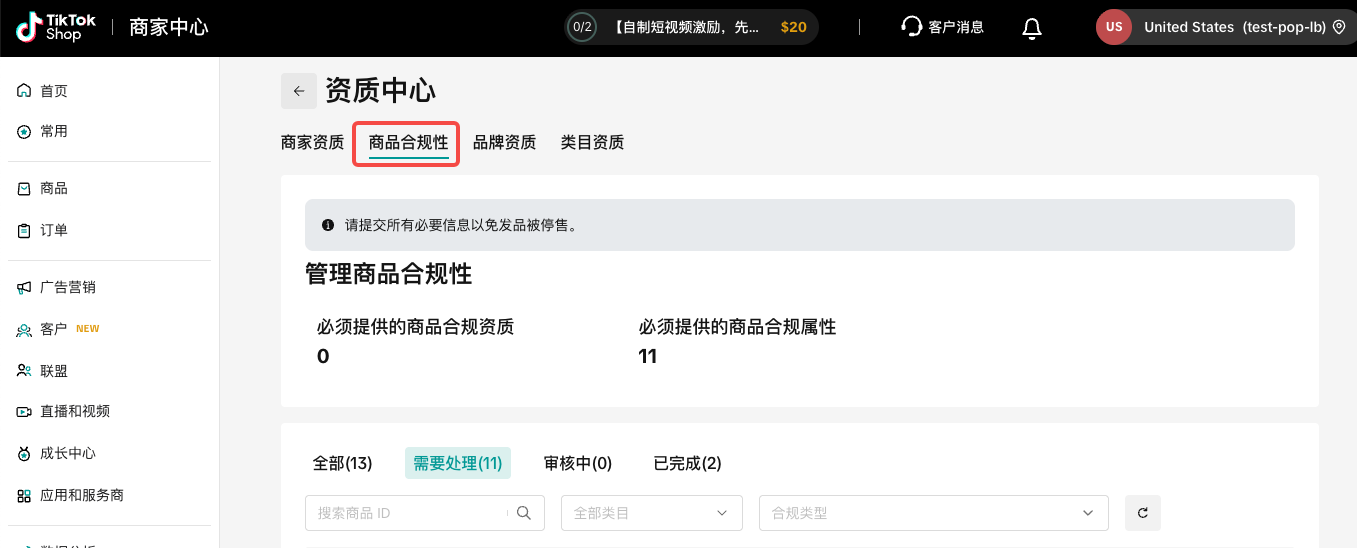The height and width of the screenshot is (548, 1357).
Task: Show the 已完成(2) items
Action: pyautogui.click(x=687, y=463)
